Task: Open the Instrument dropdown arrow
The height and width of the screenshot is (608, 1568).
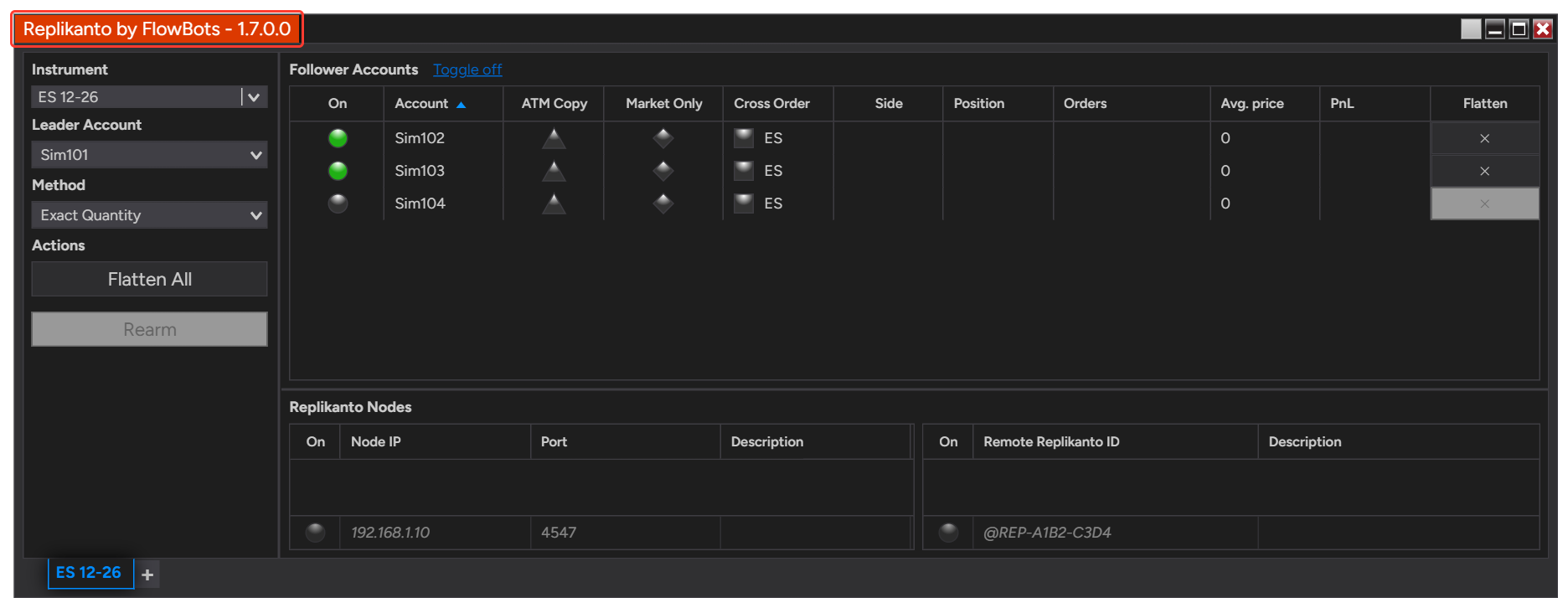Action: point(254,97)
